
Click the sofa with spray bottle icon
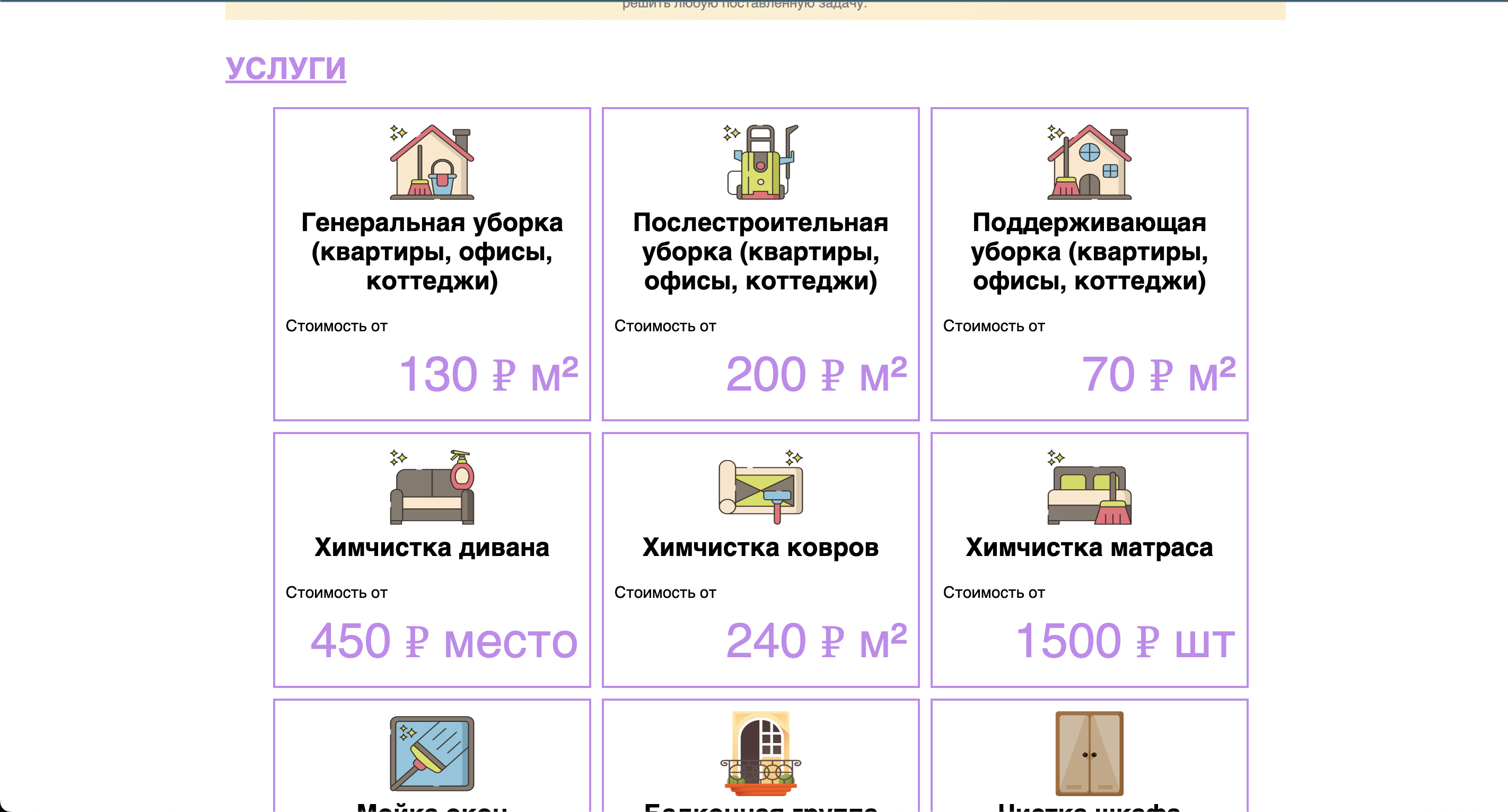pos(432,487)
